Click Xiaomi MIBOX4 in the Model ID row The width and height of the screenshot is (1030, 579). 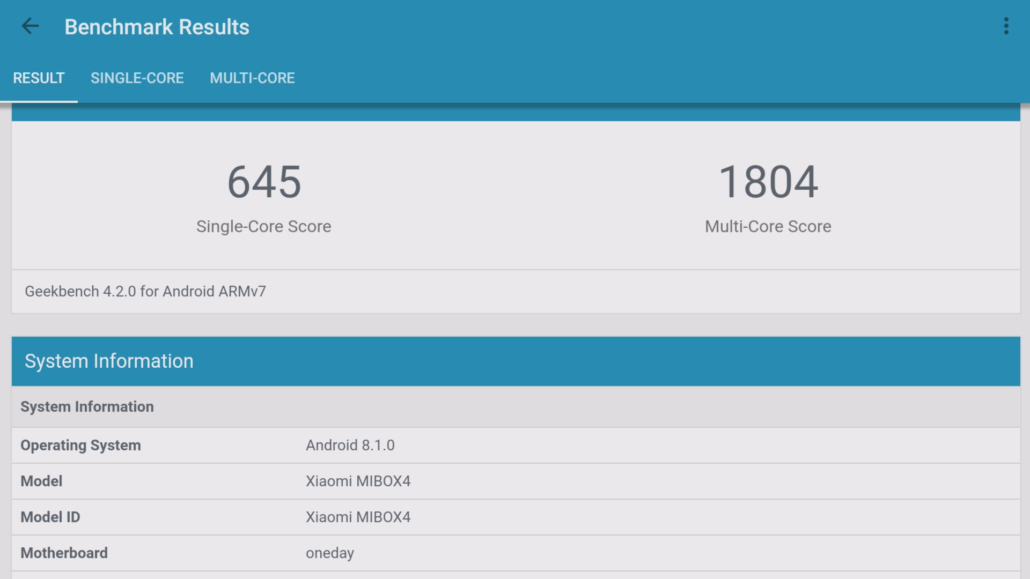tap(358, 517)
